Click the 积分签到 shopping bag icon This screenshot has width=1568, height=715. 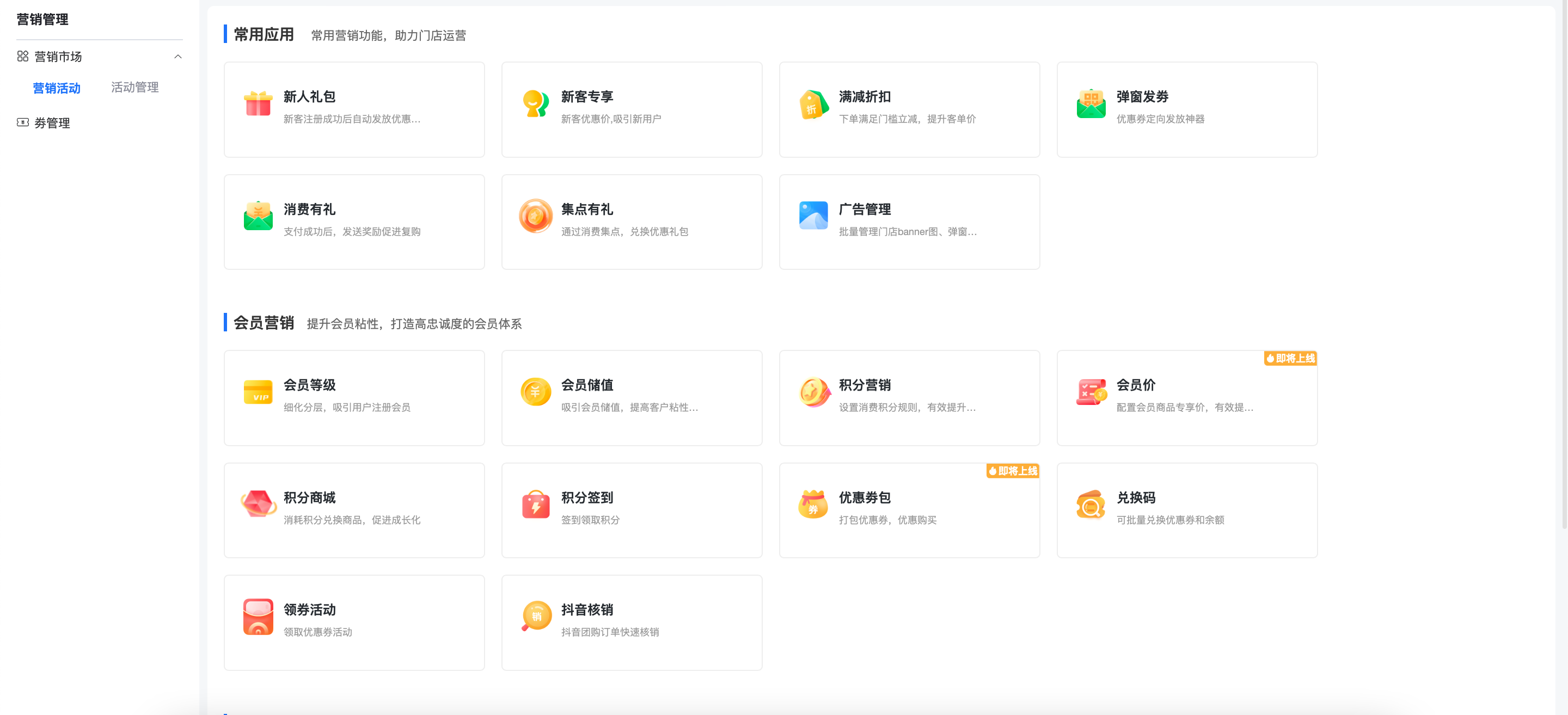[x=535, y=504]
